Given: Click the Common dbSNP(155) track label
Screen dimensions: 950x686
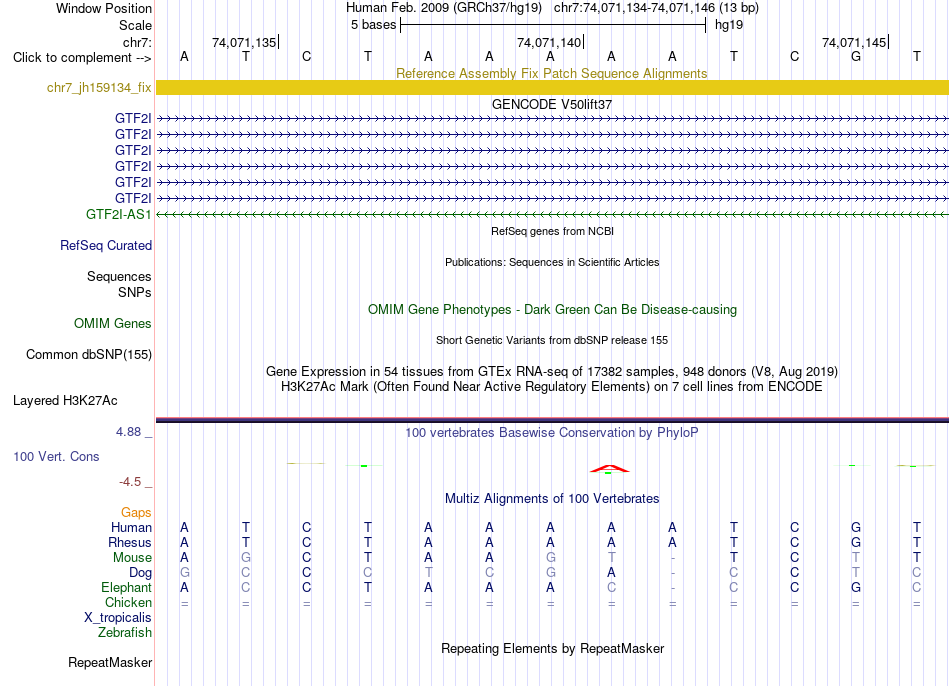Looking at the screenshot, I should coord(88,355).
